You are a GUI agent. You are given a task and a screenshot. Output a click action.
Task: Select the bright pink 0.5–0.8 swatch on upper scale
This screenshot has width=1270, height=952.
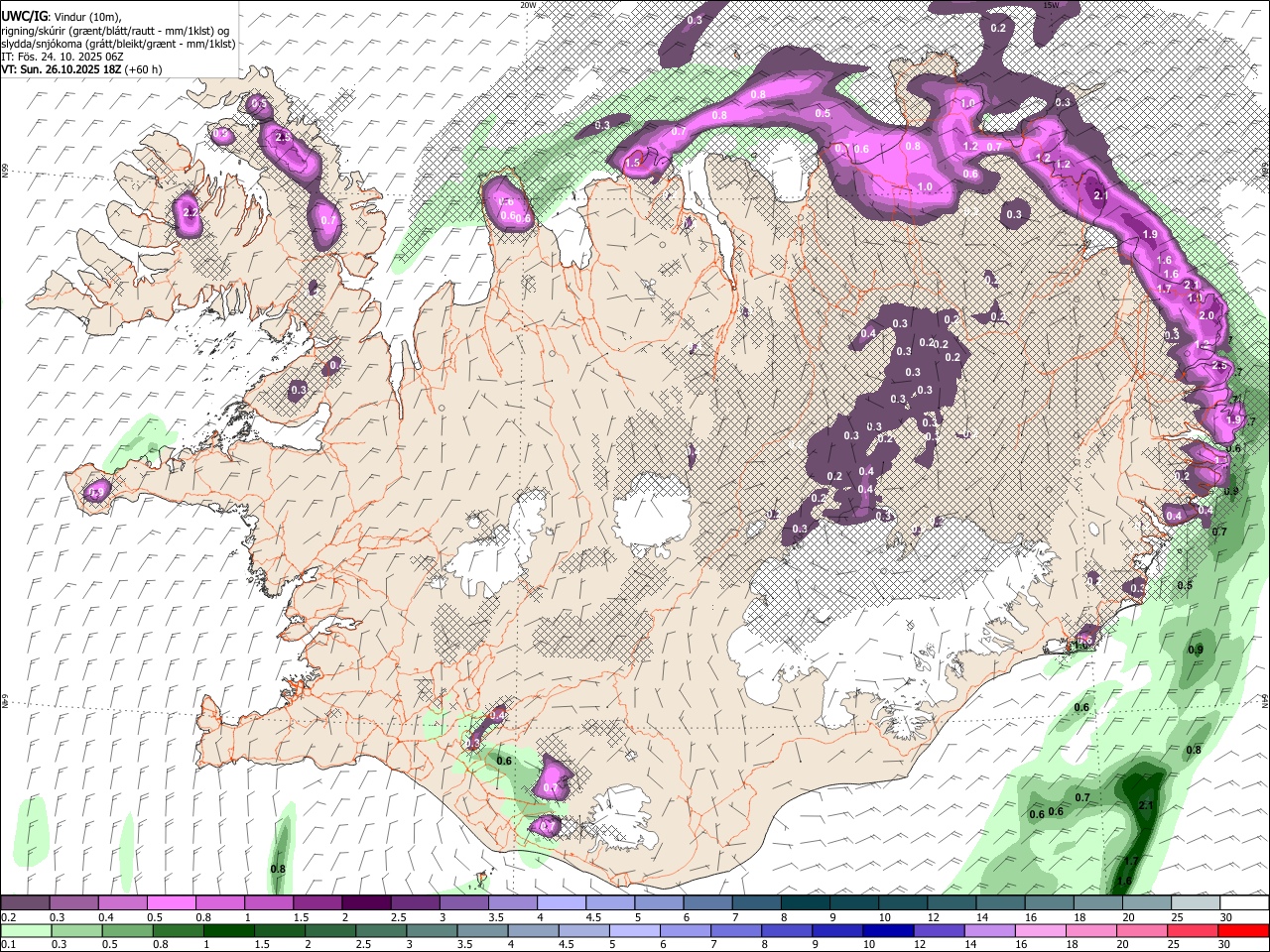(x=171, y=903)
